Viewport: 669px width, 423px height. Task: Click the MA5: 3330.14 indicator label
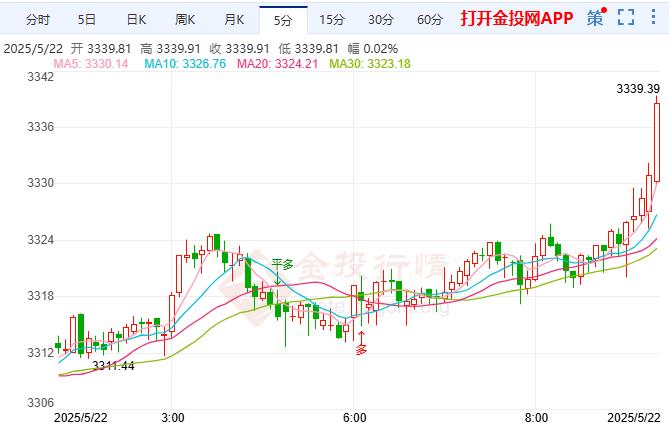tap(90, 64)
